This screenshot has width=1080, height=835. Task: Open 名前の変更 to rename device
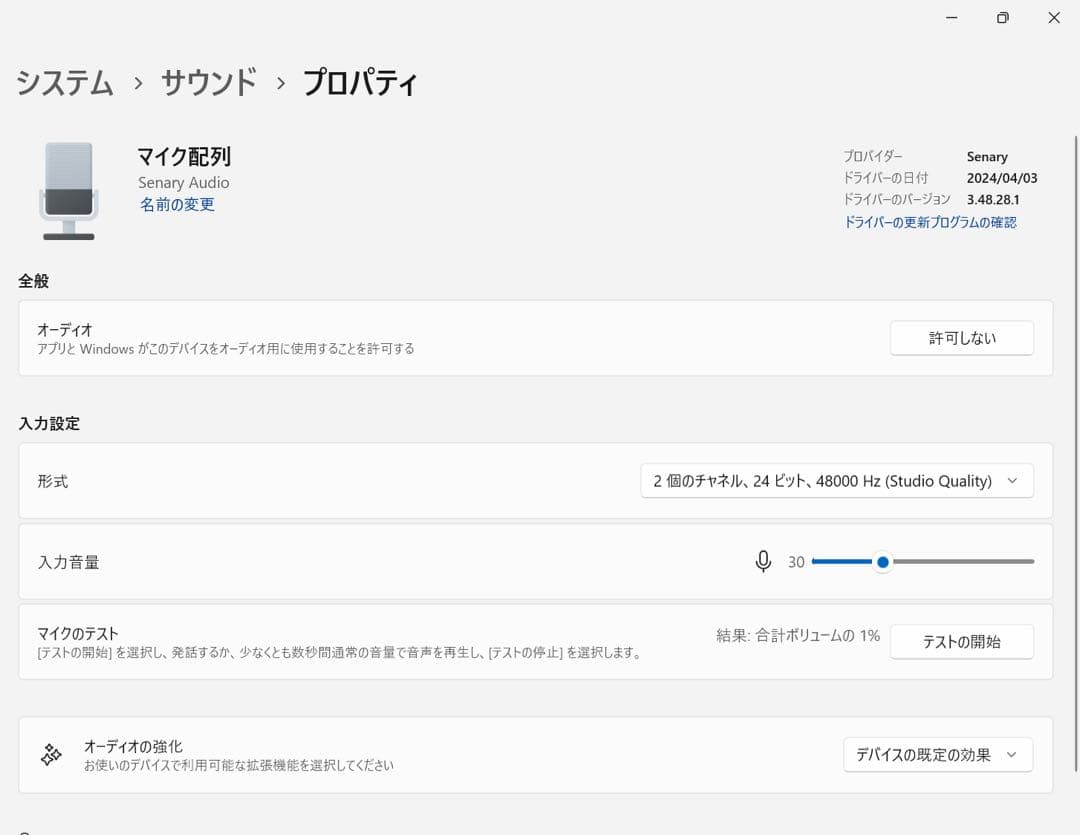(x=177, y=204)
